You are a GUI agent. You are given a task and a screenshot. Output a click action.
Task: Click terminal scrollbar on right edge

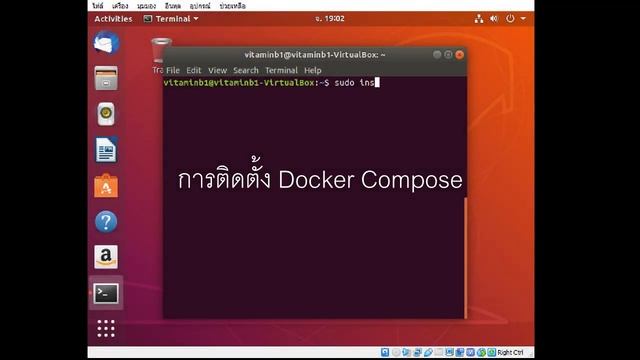click(x=465, y=257)
